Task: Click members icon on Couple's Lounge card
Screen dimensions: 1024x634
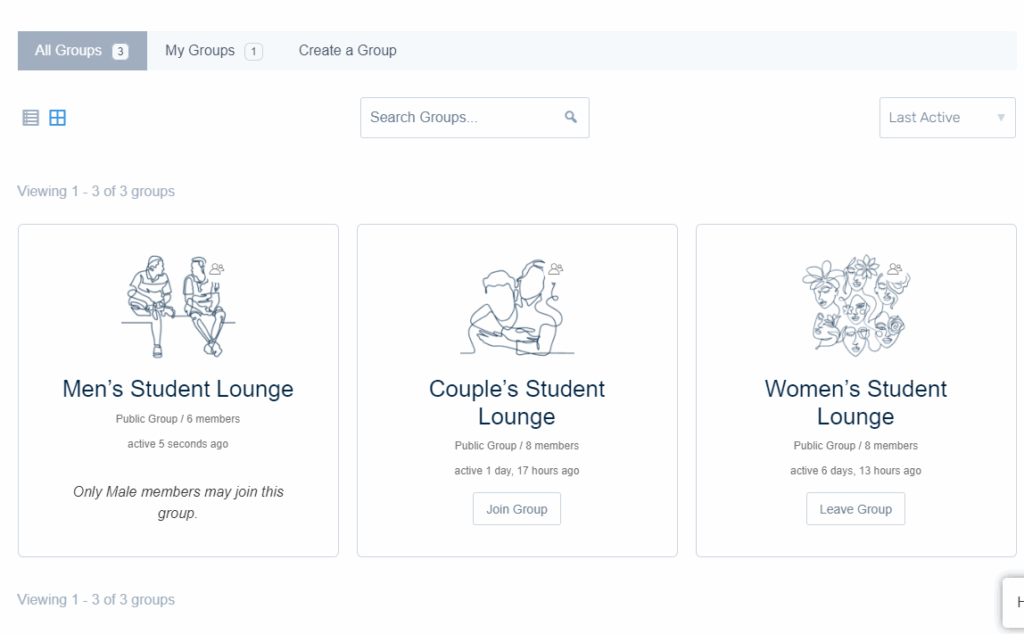Action: pyautogui.click(x=556, y=268)
